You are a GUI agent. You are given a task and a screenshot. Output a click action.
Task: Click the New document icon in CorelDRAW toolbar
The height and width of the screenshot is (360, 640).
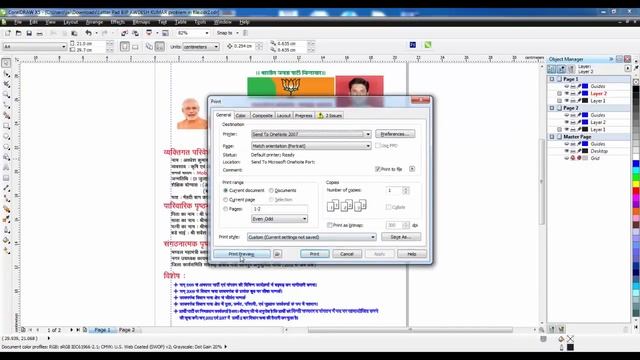pos(8,33)
